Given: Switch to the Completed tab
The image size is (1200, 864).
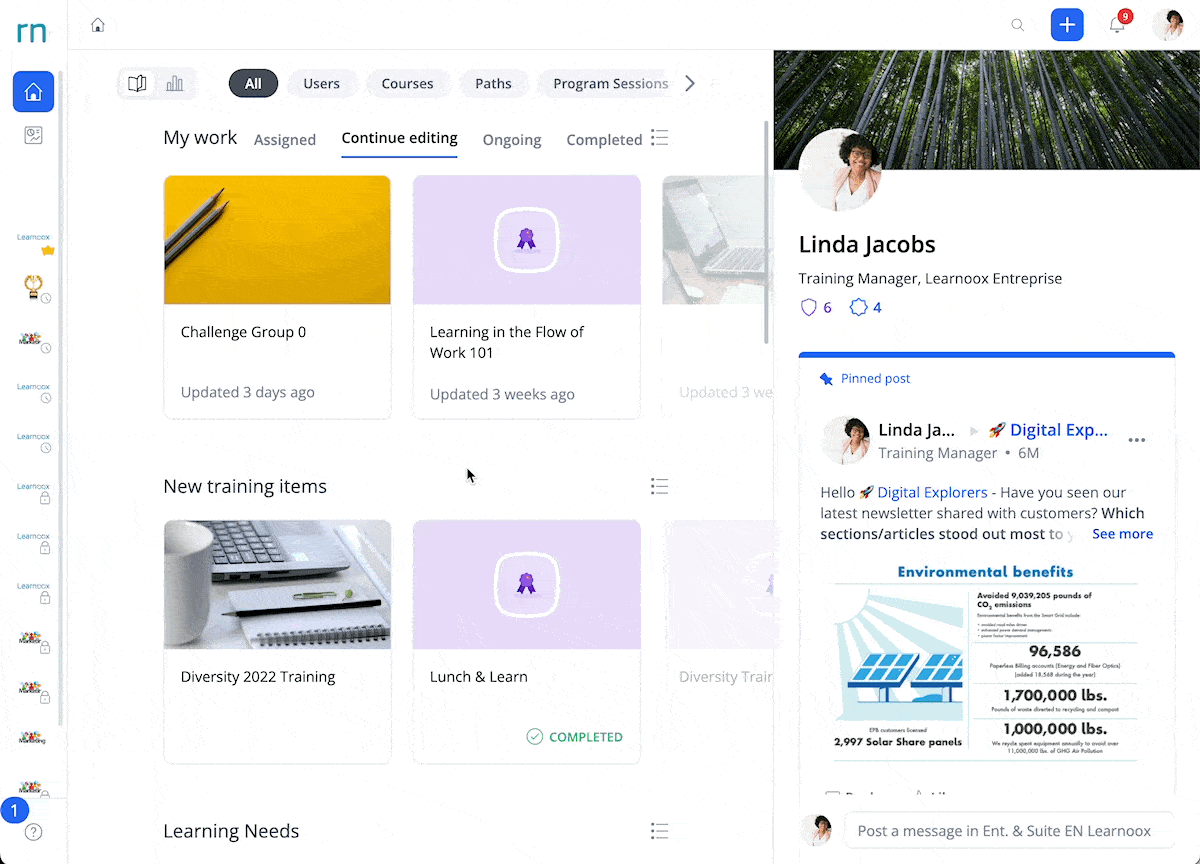Looking at the screenshot, I should 604,140.
